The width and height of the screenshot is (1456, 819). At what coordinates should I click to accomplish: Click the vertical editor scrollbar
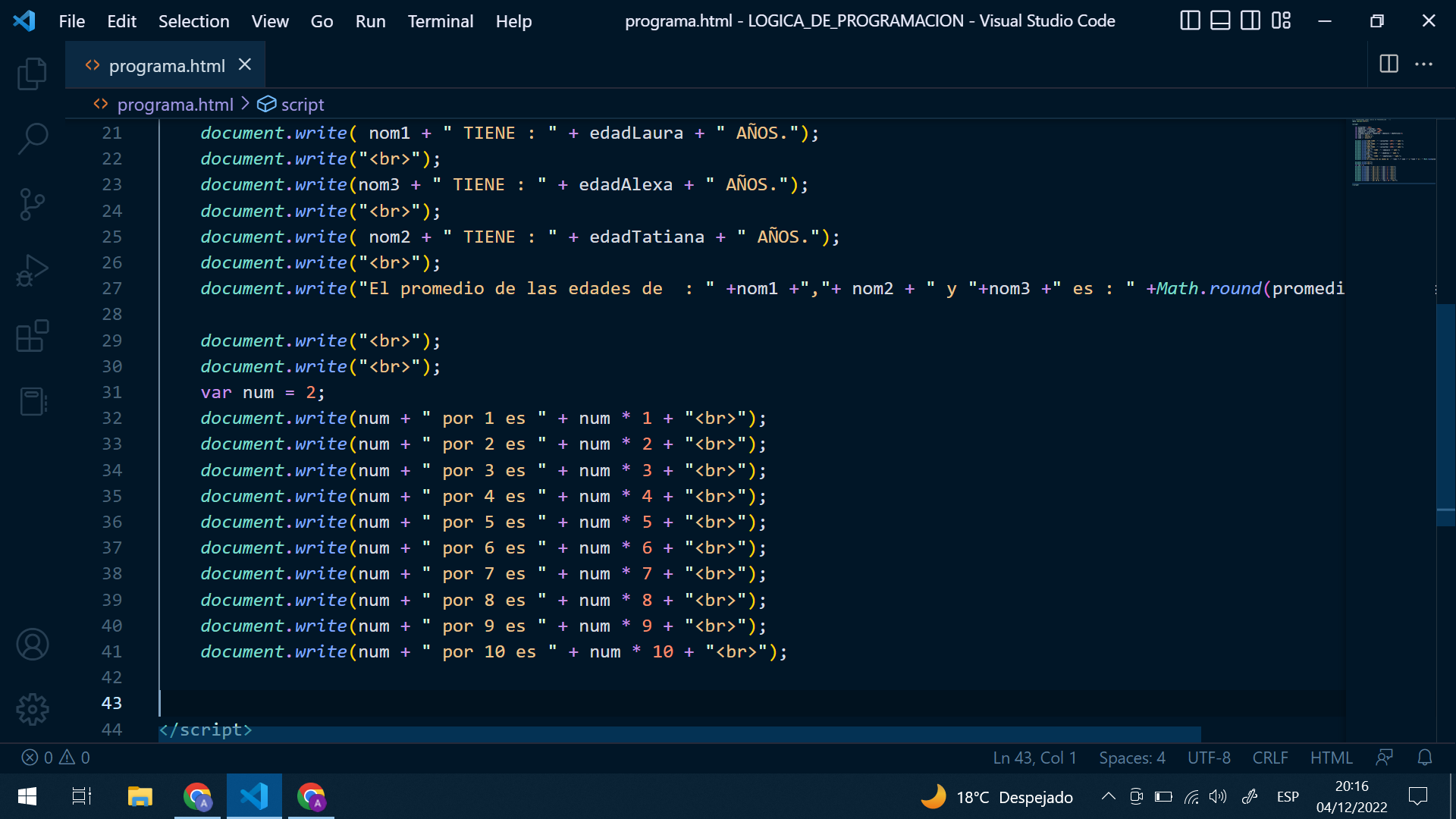coord(1445,415)
